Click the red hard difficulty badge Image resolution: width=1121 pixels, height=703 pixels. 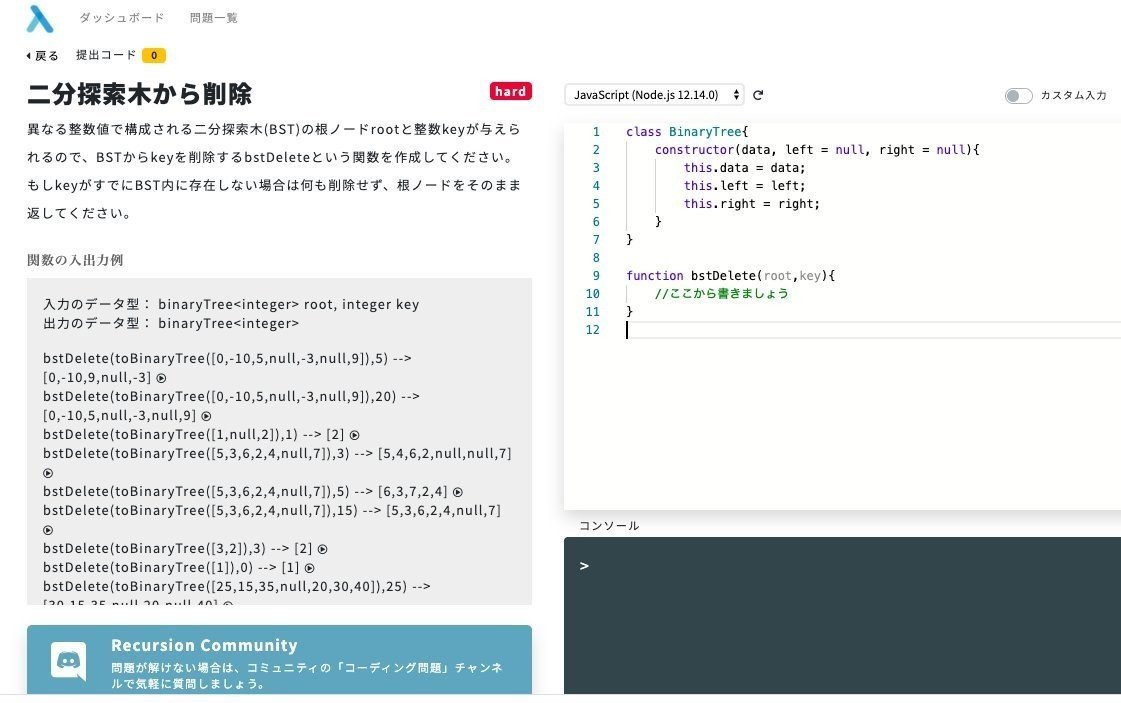[511, 90]
